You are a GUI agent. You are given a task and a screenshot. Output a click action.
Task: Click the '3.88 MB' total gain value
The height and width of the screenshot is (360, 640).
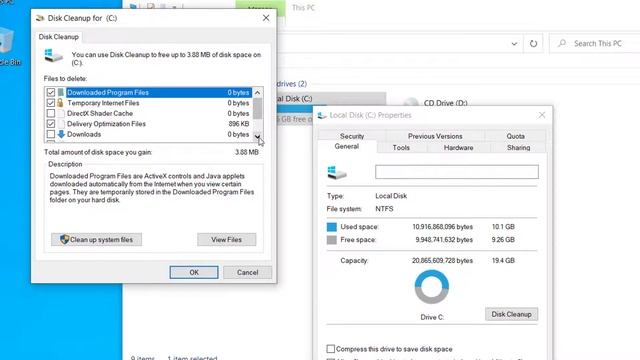click(x=247, y=152)
